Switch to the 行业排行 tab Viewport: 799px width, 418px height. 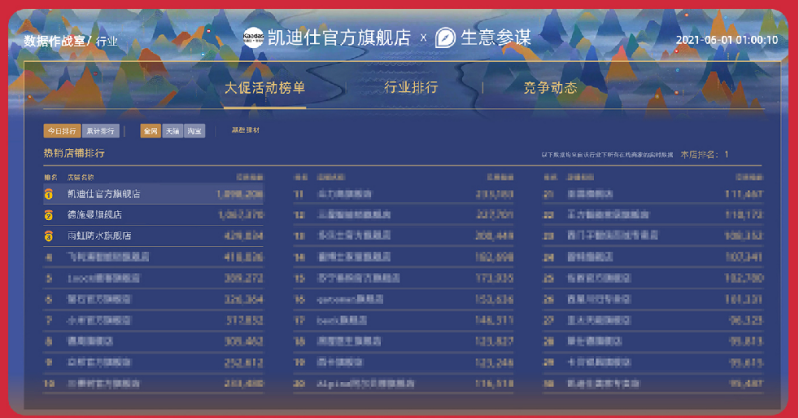[x=411, y=88]
